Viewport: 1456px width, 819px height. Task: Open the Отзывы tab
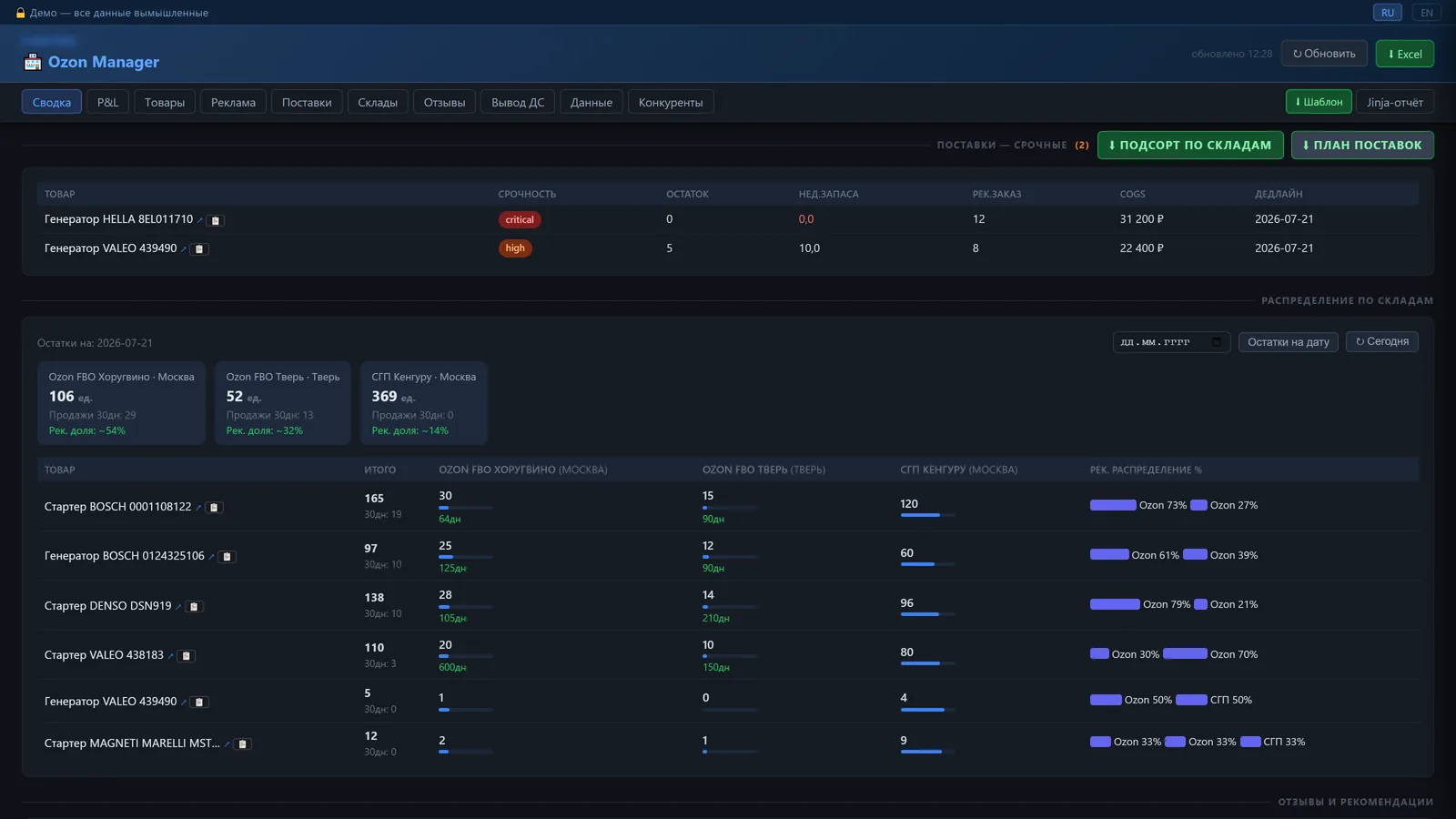[445, 102]
